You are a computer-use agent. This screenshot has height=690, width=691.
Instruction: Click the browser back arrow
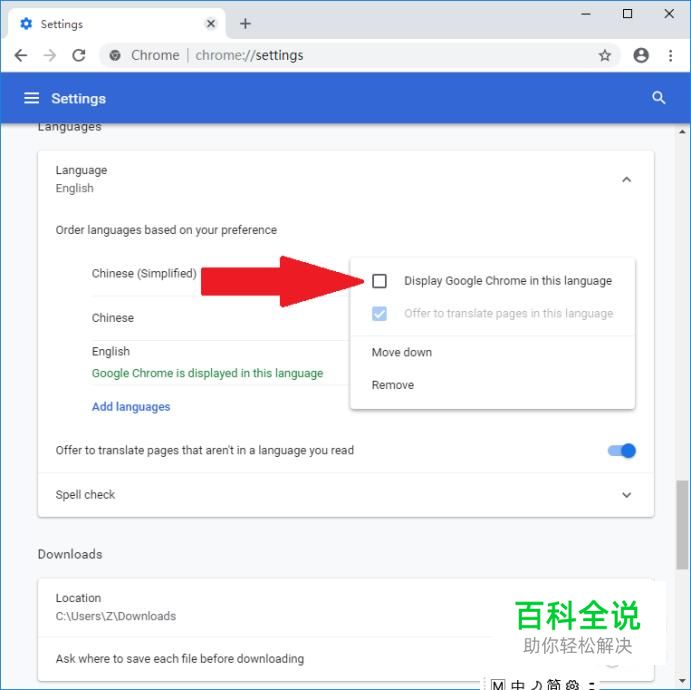21,55
